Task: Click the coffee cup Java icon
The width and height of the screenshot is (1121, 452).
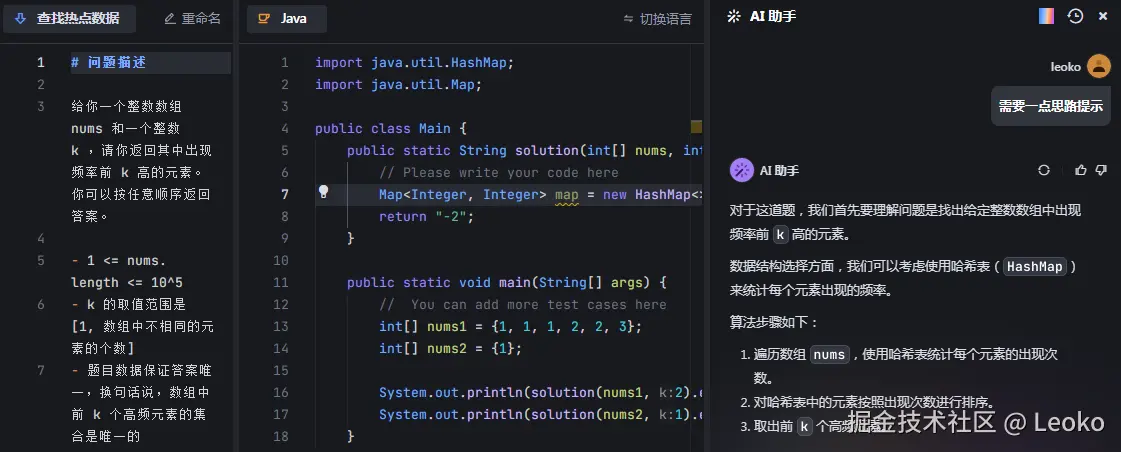Action: pyautogui.click(x=264, y=19)
